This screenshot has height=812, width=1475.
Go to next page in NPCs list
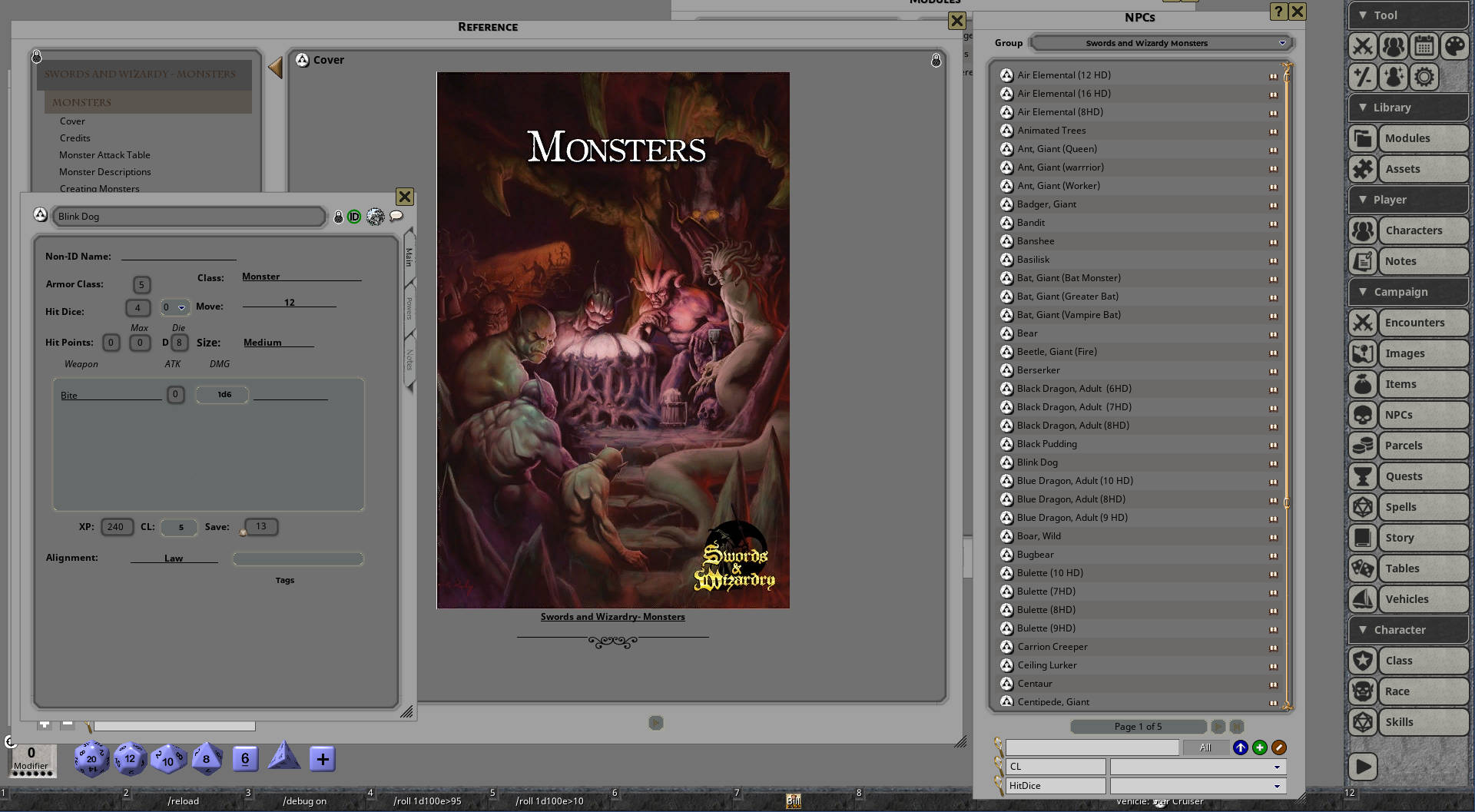(x=1218, y=727)
